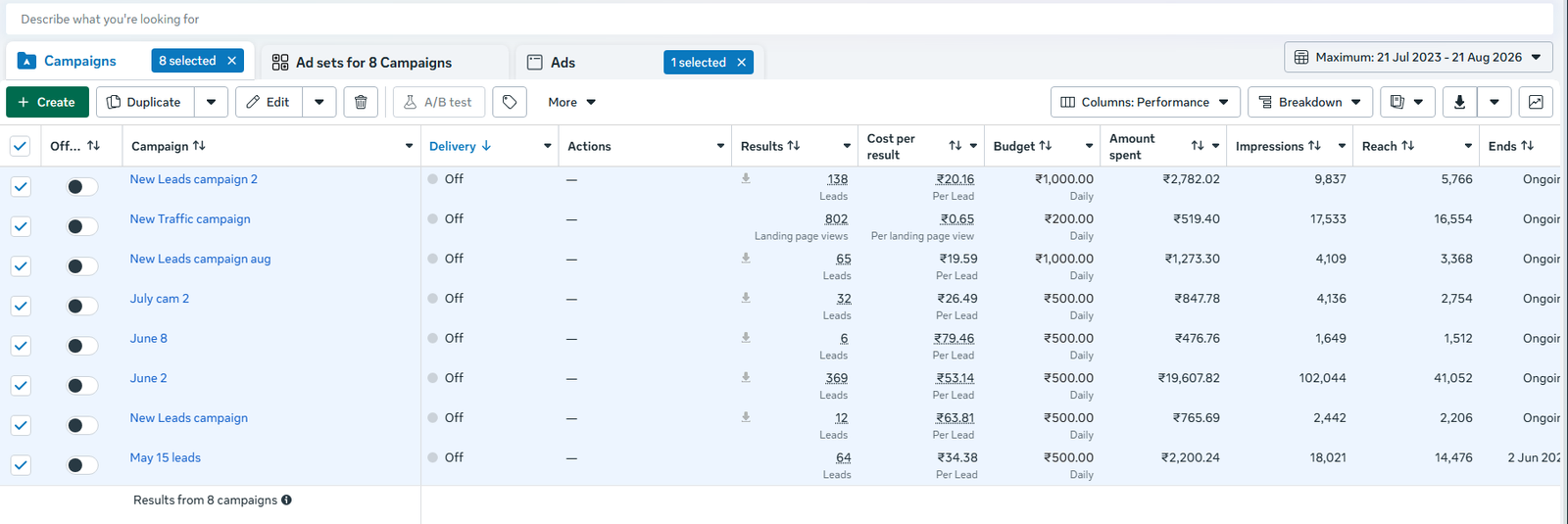Click the ₹20.16 cost per lead value
Viewport: 1568px width, 524px height.
(x=955, y=179)
